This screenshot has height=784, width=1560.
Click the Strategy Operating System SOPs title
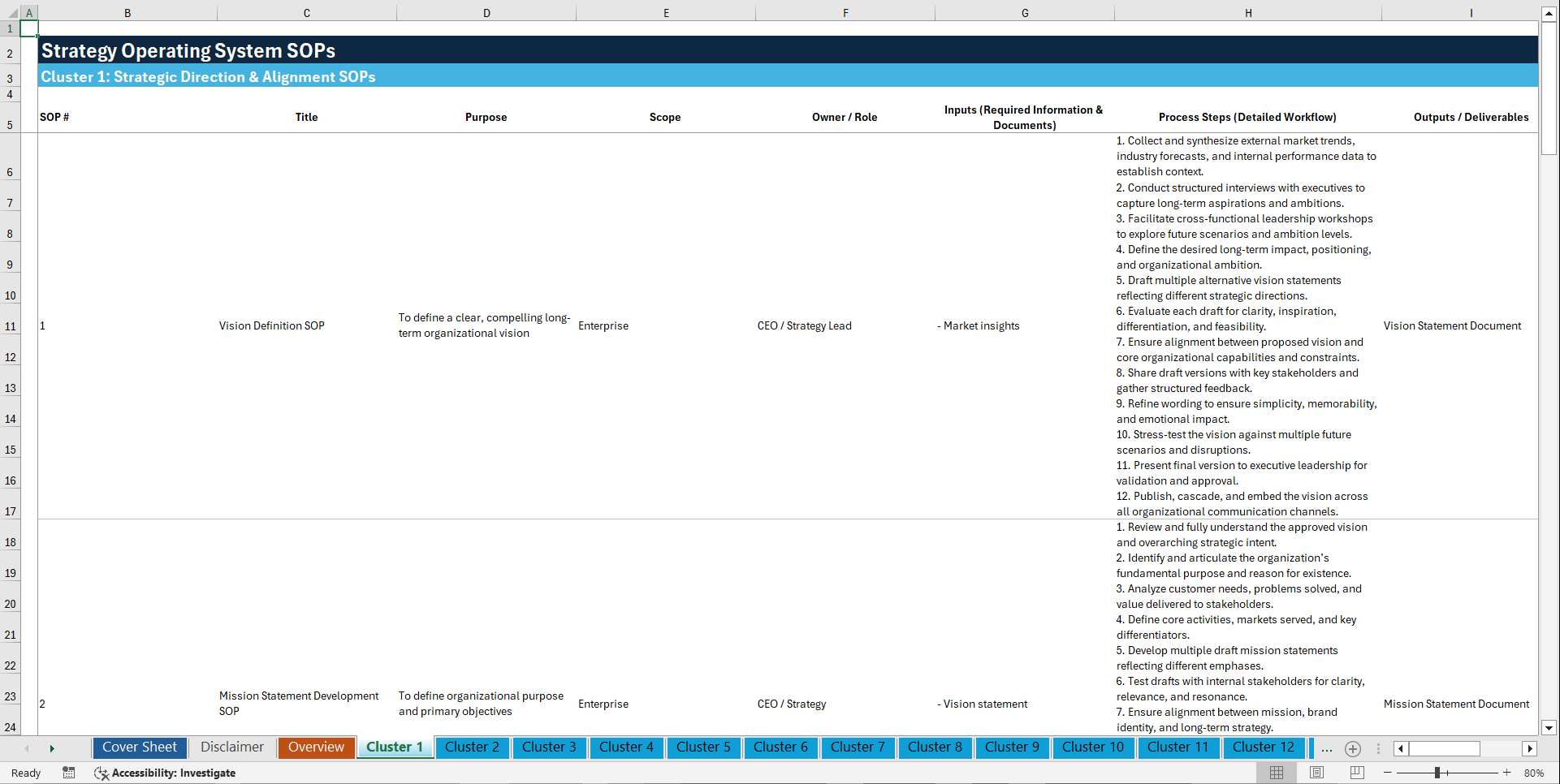click(188, 50)
